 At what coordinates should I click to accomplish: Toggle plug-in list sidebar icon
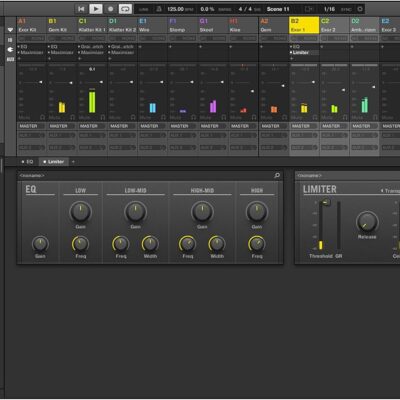click(x=10, y=49)
